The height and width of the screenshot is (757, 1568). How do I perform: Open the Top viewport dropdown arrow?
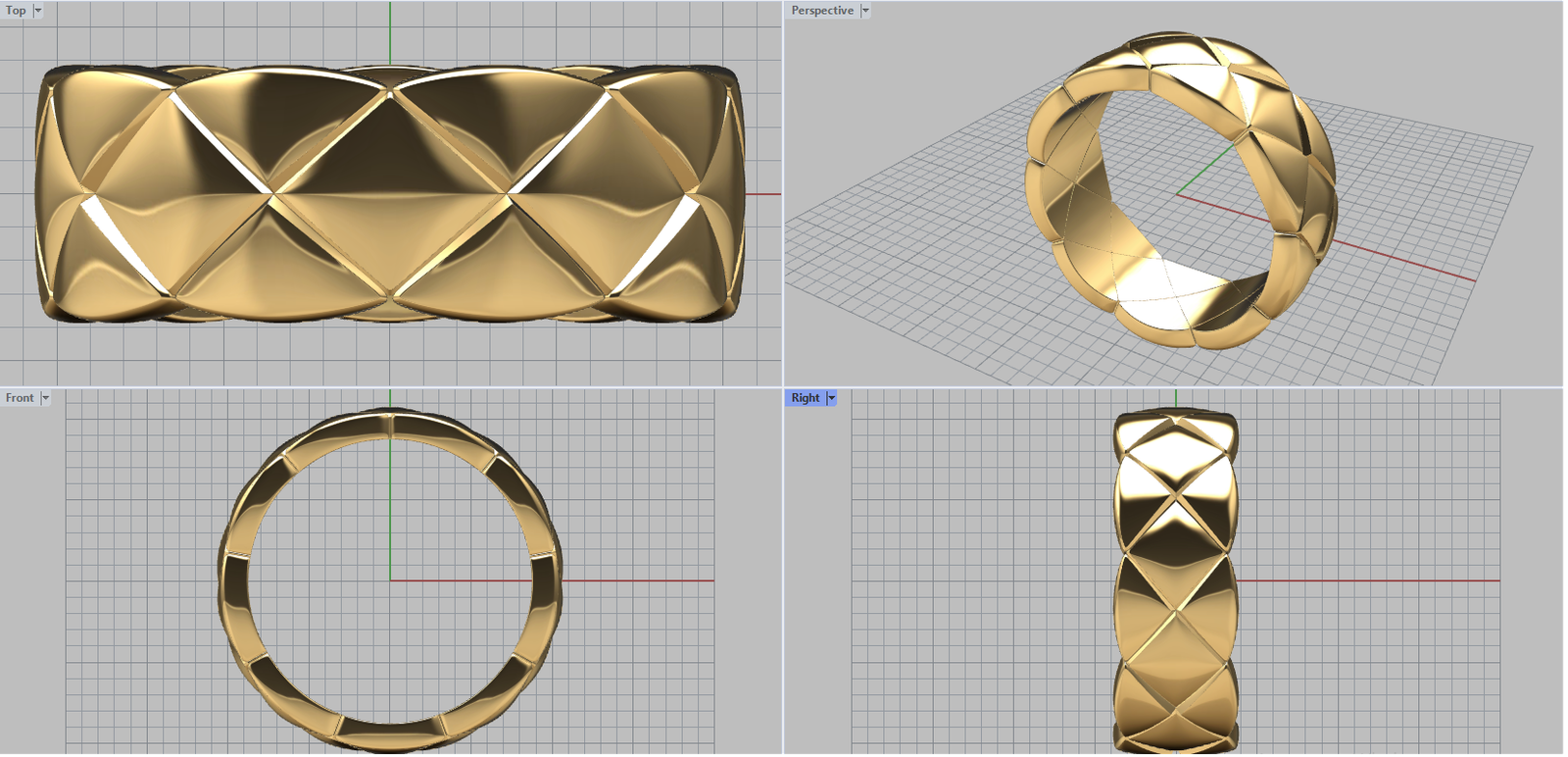(38, 11)
